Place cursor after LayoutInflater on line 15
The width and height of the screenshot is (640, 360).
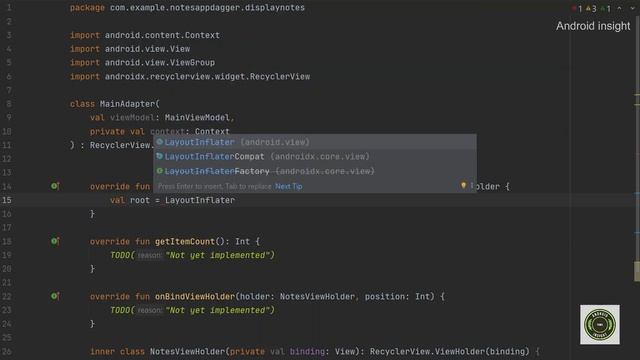235,200
